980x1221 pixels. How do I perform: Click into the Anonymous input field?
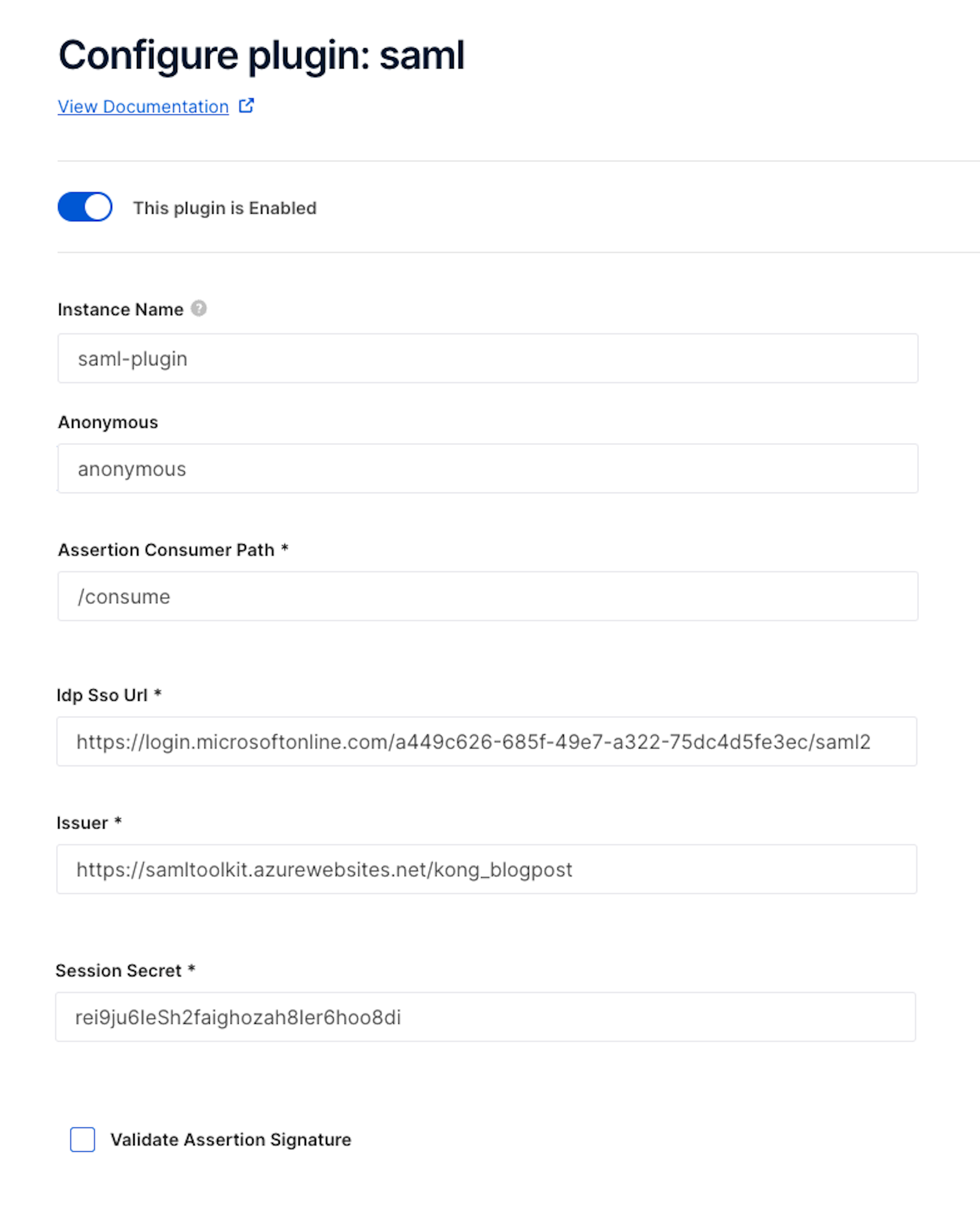[487, 469]
